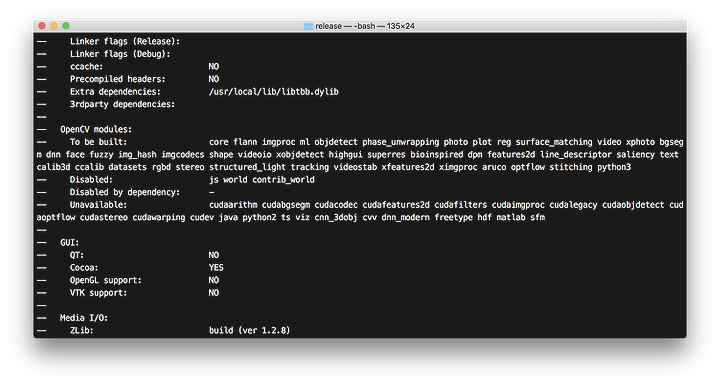Viewport: 720px width, 386px height.
Task: Click the 'img_hash' module name
Action: (x=137, y=155)
